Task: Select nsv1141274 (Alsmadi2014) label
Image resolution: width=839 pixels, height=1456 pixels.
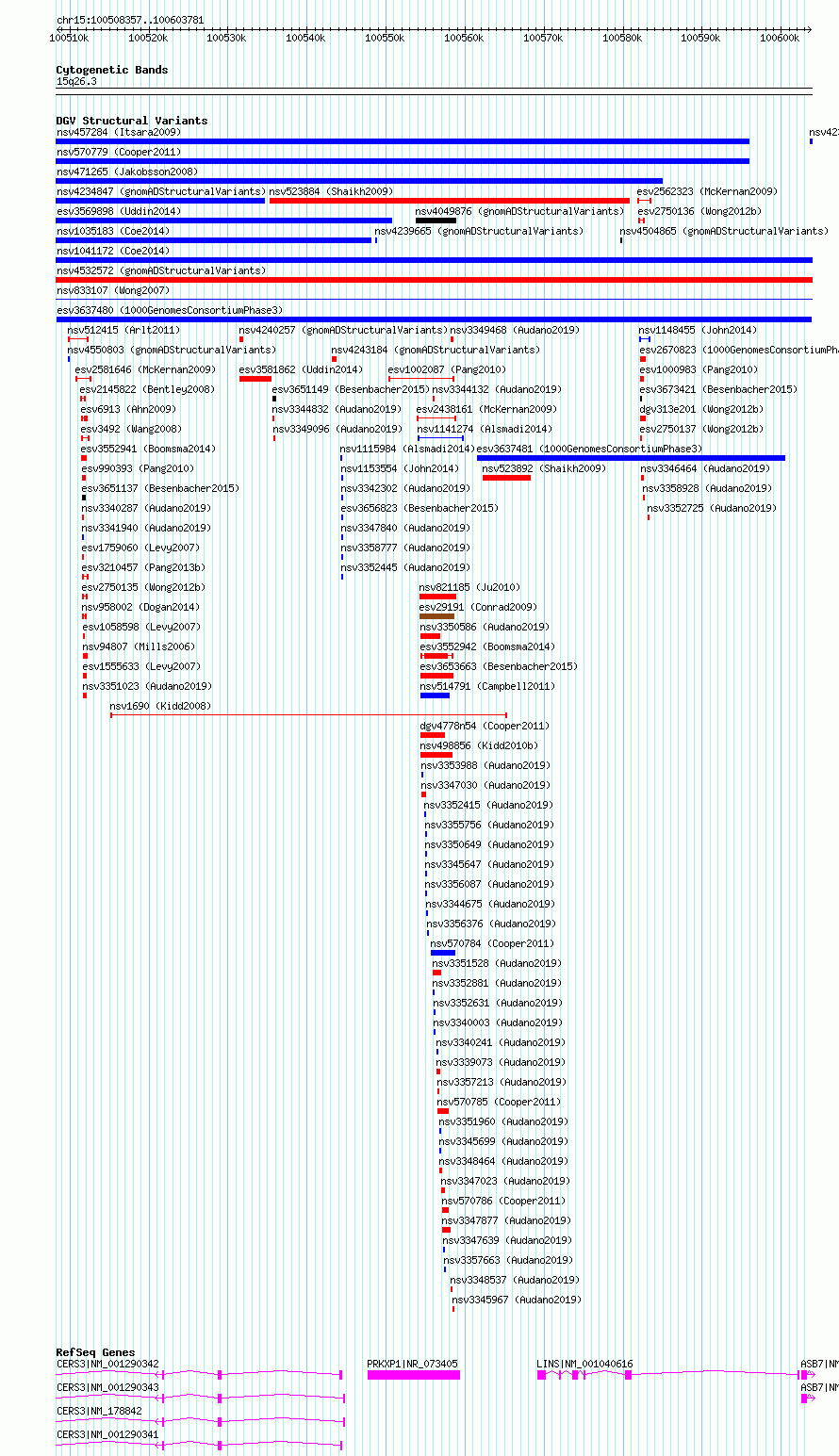Action: pos(485,429)
